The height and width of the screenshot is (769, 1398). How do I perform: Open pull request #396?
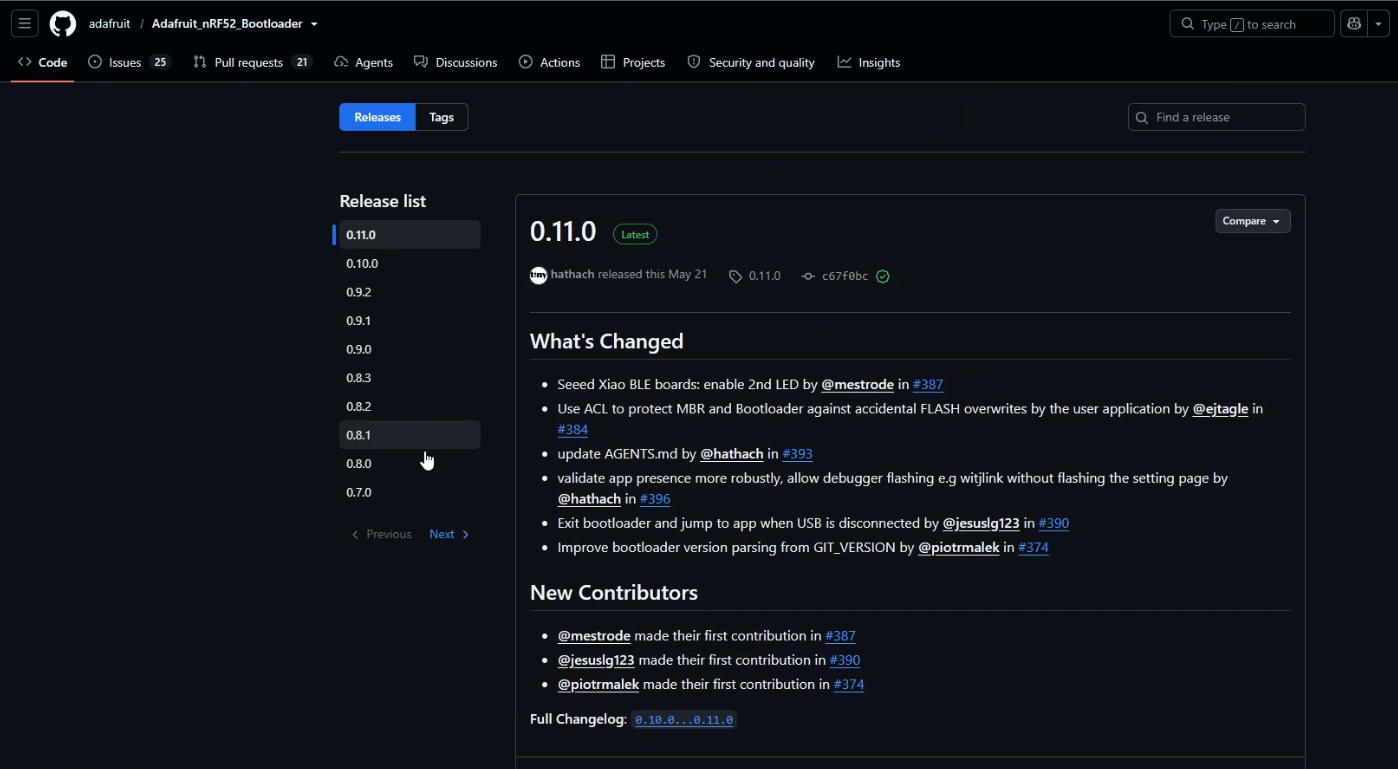point(655,499)
